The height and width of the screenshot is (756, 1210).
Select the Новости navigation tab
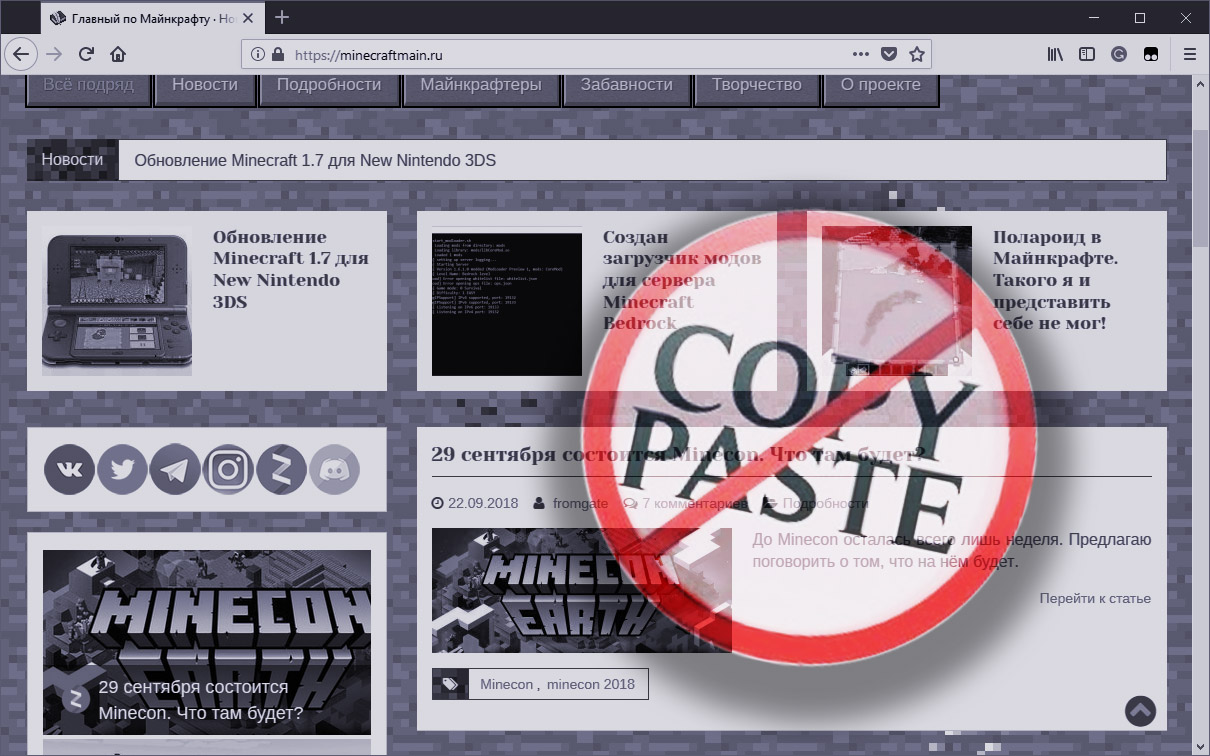(204, 85)
